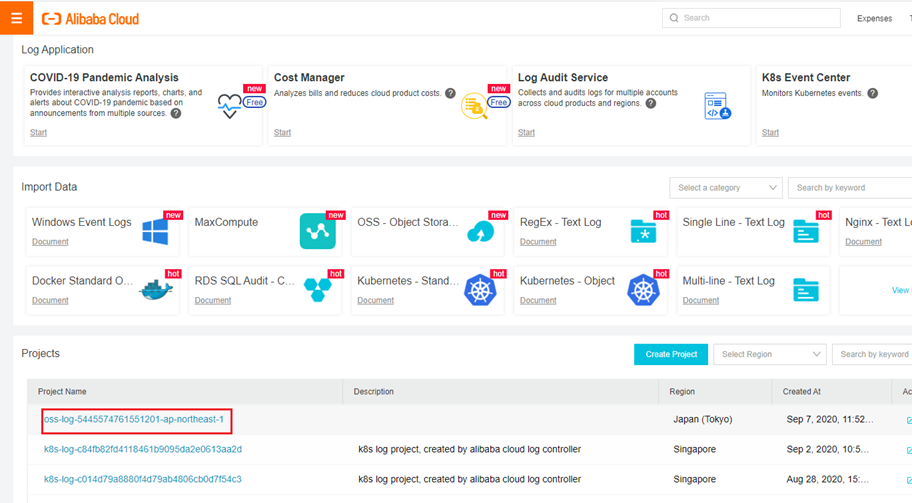Start the K8s Event Center app
This screenshot has width=912, height=503.
tap(770, 133)
